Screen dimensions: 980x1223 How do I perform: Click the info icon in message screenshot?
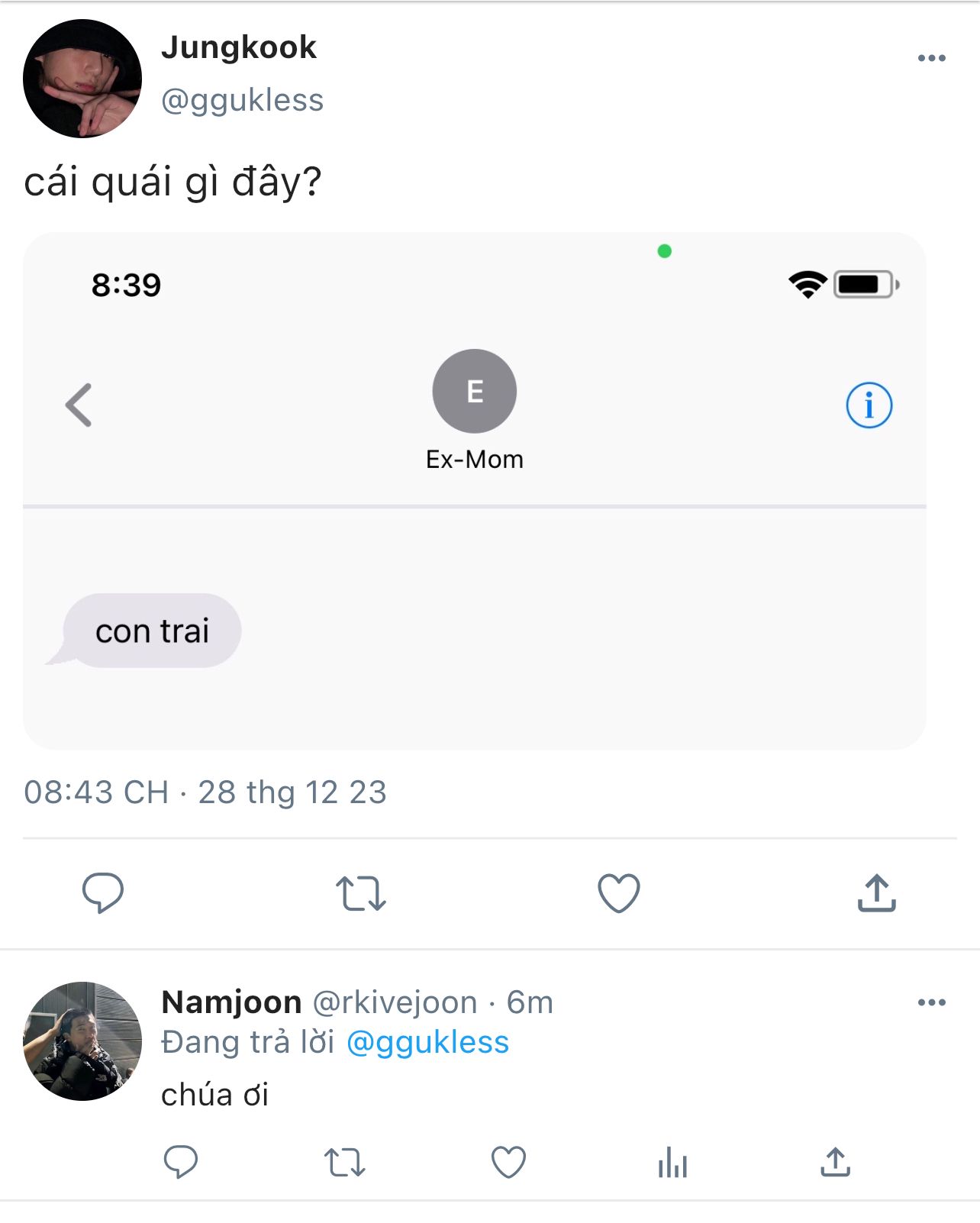pyautogui.click(x=869, y=405)
